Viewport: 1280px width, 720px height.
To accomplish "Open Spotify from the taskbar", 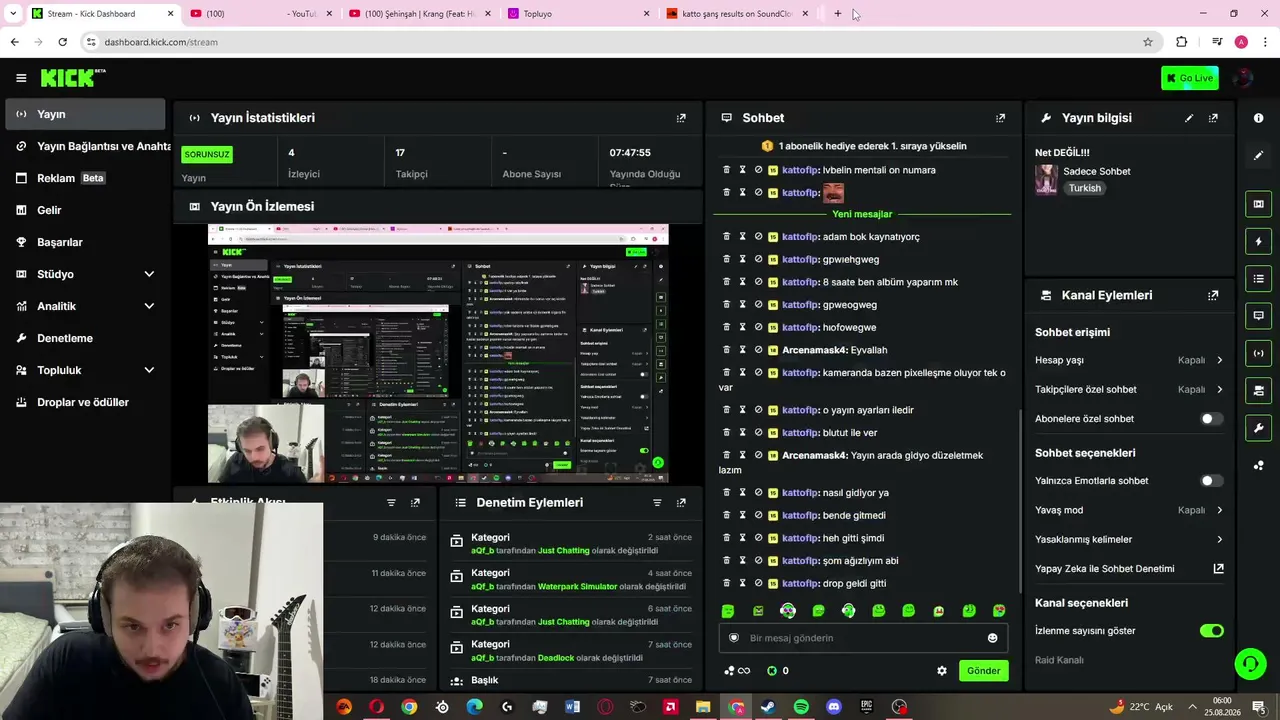I will (x=801, y=707).
